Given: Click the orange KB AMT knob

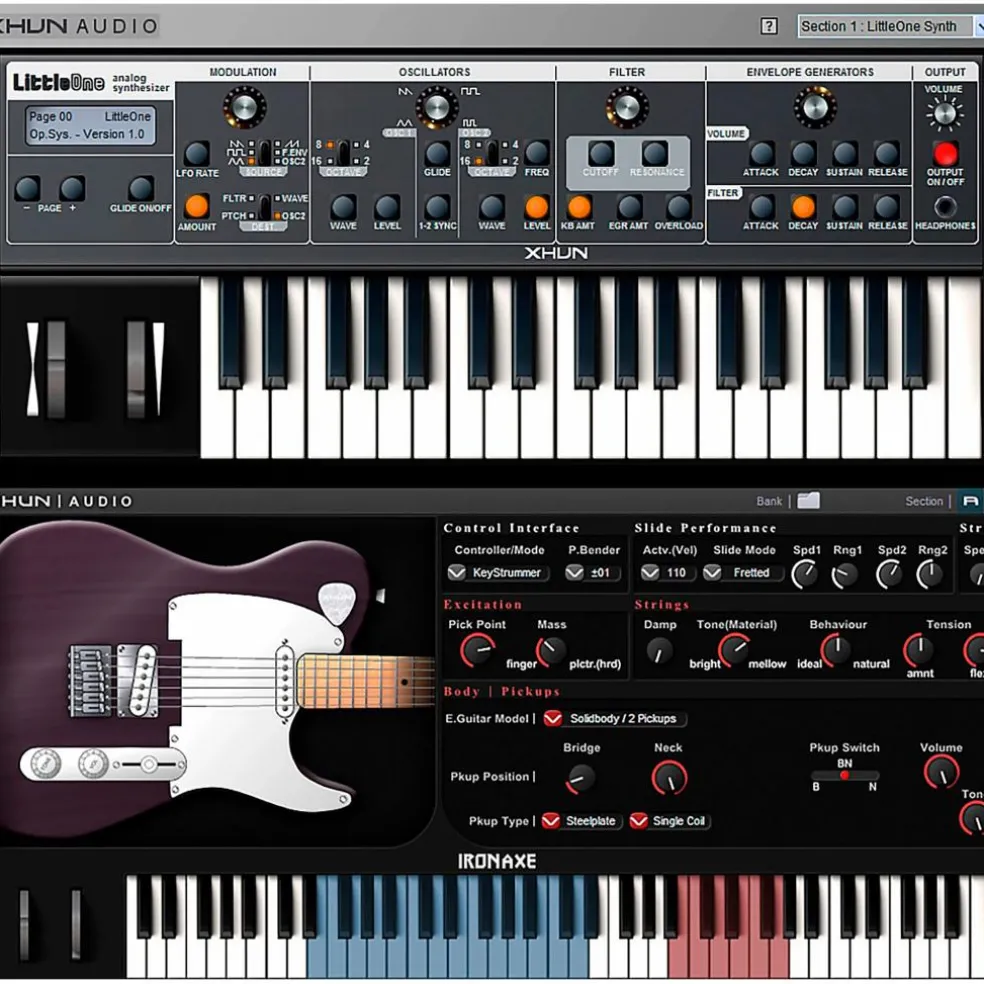Looking at the screenshot, I should 579,207.
